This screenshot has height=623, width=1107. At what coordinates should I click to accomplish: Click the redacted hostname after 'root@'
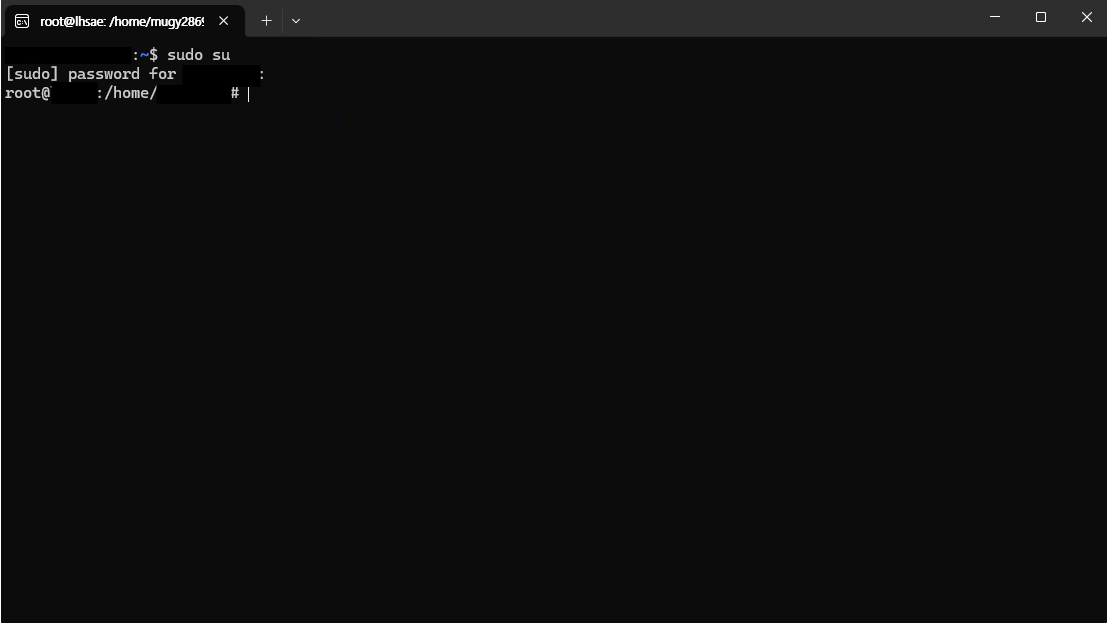pyautogui.click(x=74, y=93)
